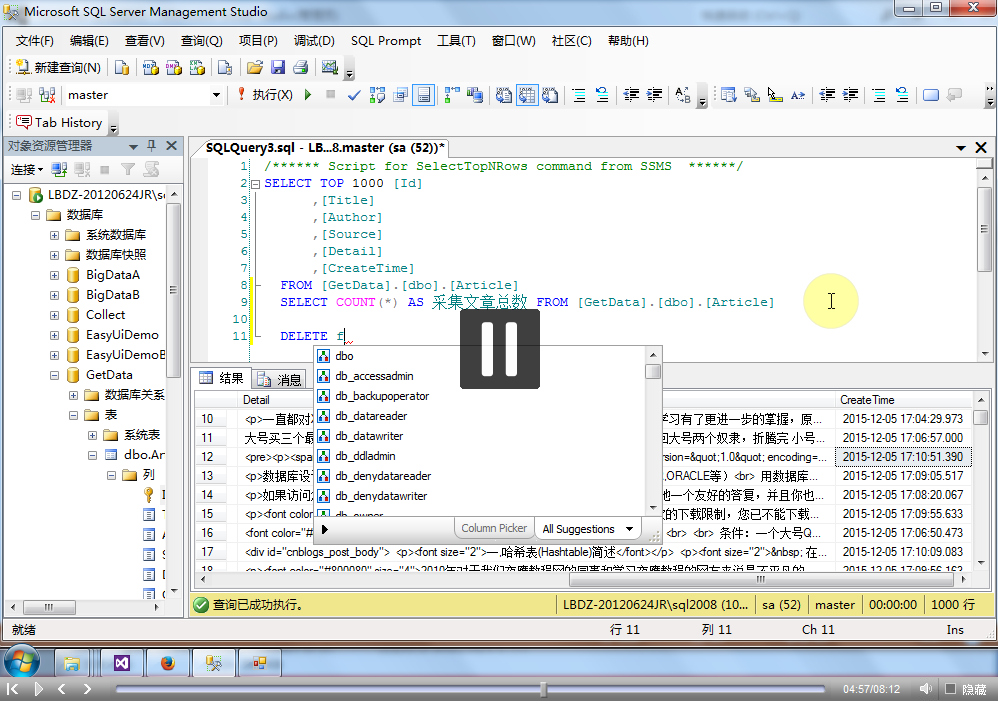Select db_datareader from the suggestion list
998x702 pixels.
[371, 416]
